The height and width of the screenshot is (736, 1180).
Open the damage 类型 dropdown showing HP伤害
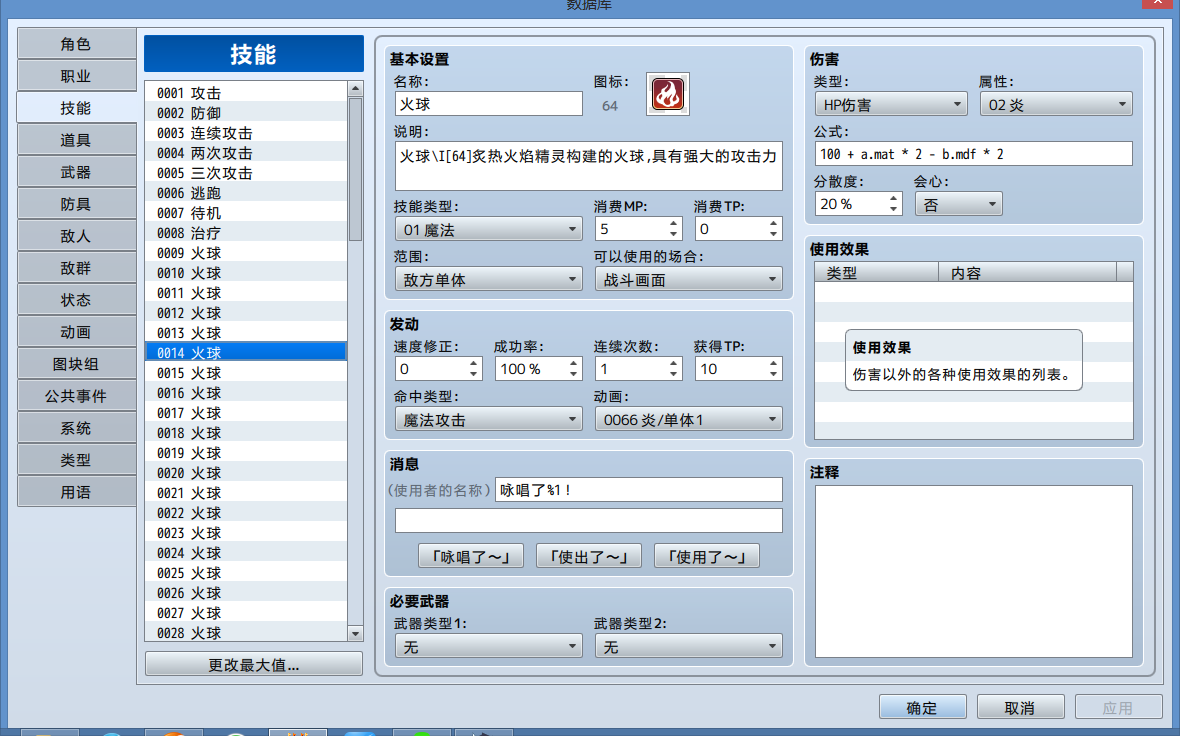[891, 105]
